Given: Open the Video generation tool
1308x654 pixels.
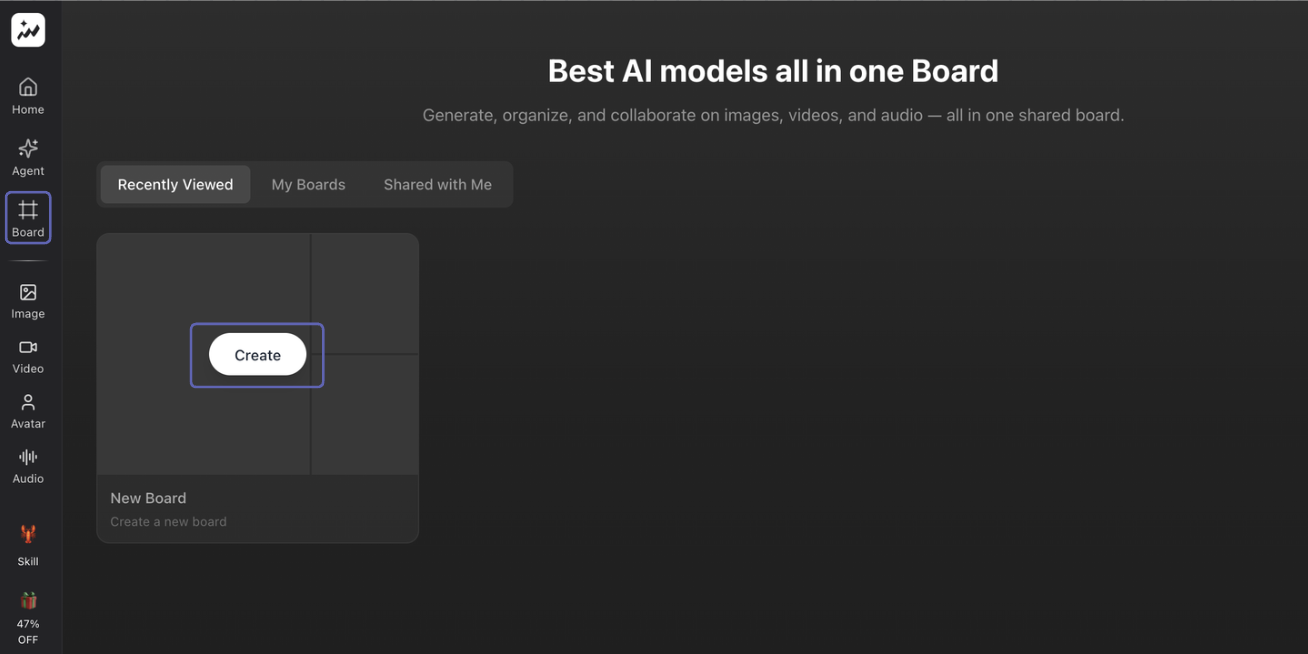Looking at the screenshot, I should point(27,353).
